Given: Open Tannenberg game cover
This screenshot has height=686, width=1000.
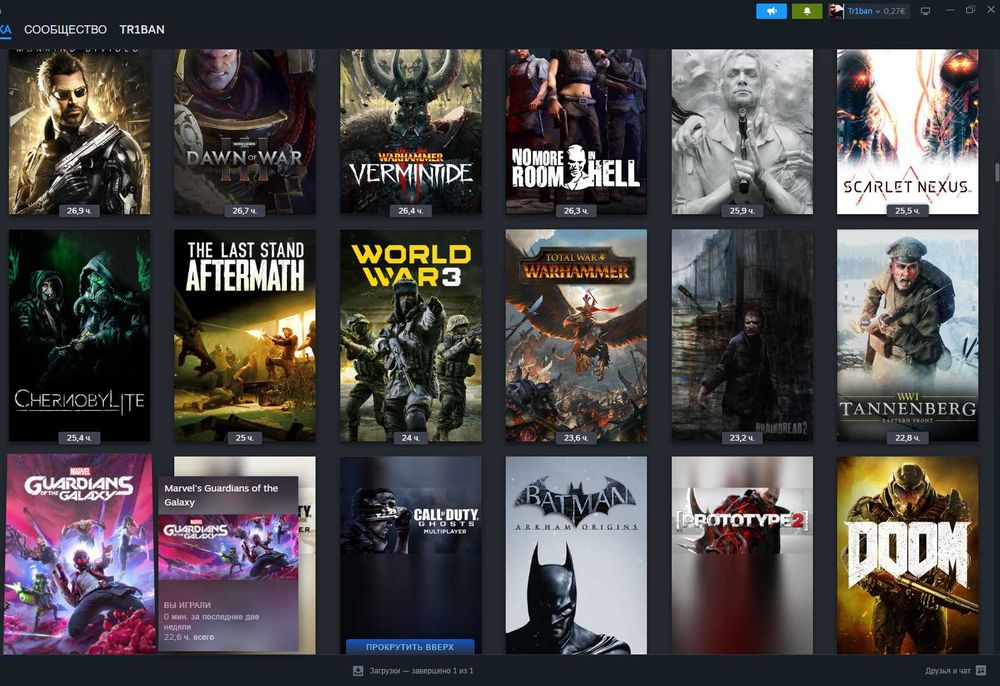Looking at the screenshot, I should (x=908, y=335).
